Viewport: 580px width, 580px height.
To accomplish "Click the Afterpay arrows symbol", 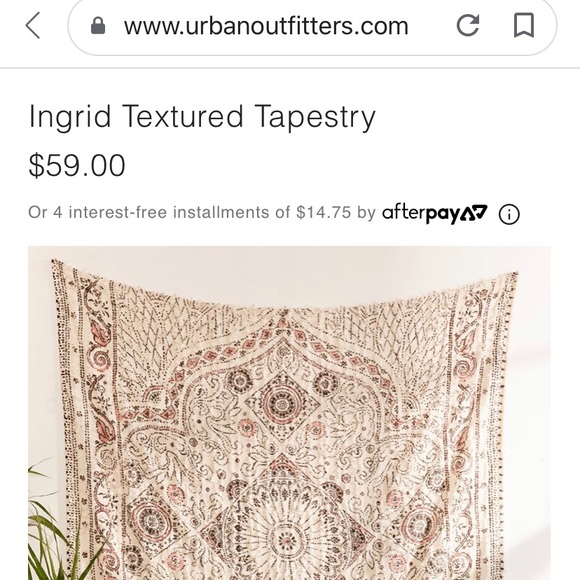I will [x=474, y=213].
